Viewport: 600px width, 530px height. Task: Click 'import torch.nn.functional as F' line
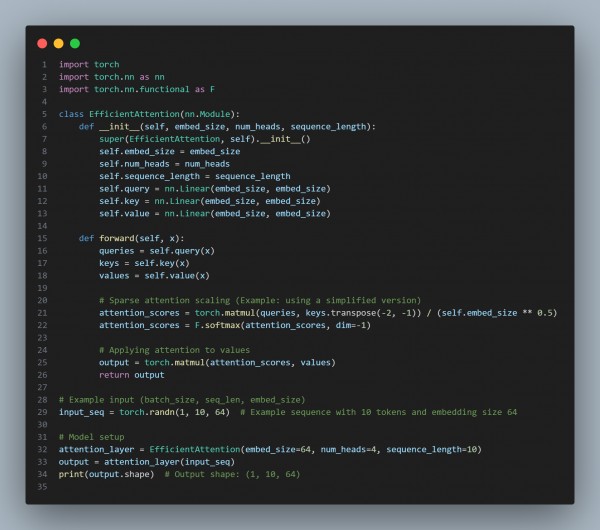tap(137, 89)
